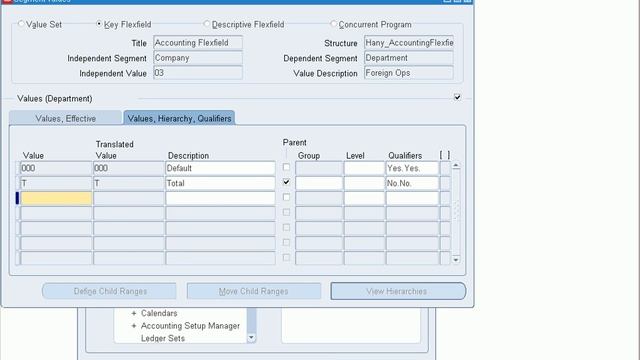Viewport: 640px width, 360px height.
Task: Focus the Independent Segment field Company
Action: [x=198, y=58]
